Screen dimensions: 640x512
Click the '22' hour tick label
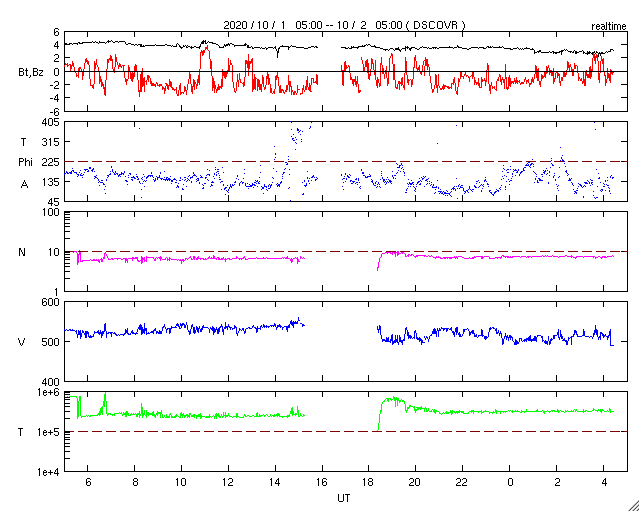(x=462, y=482)
